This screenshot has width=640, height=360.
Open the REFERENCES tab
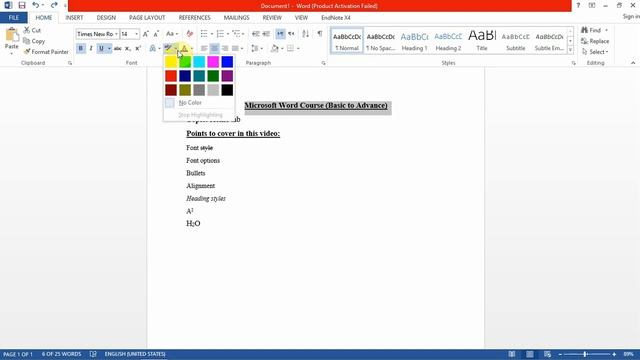click(194, 18)
